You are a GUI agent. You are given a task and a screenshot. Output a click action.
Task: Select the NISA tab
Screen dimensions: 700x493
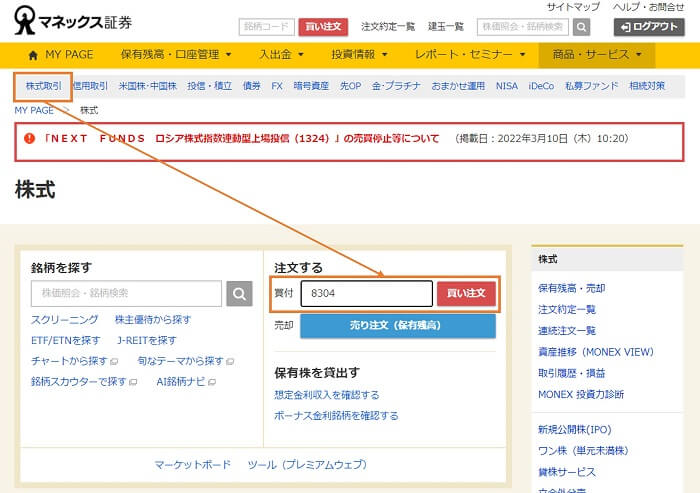click(x=507, y=86)
